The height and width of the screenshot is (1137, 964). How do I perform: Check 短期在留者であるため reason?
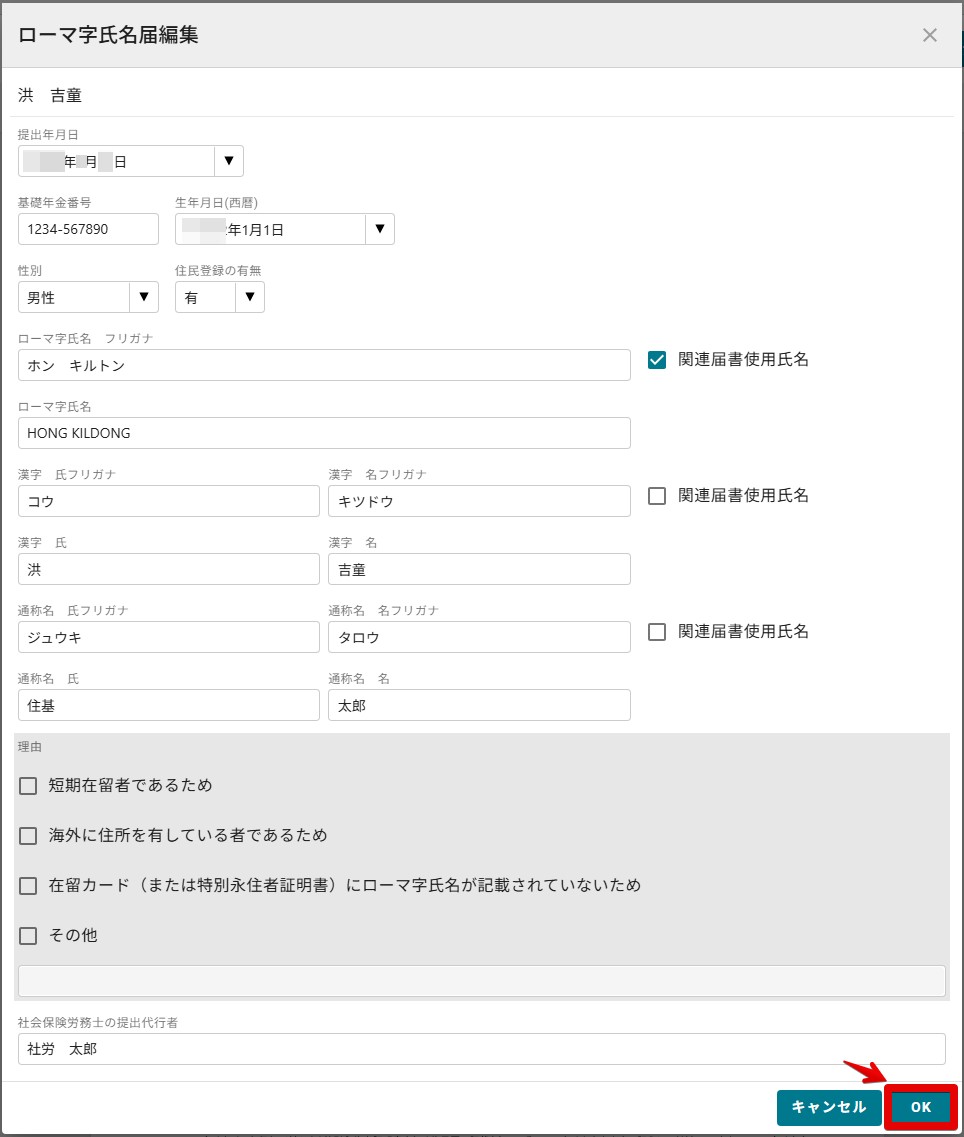pos(28,786)
